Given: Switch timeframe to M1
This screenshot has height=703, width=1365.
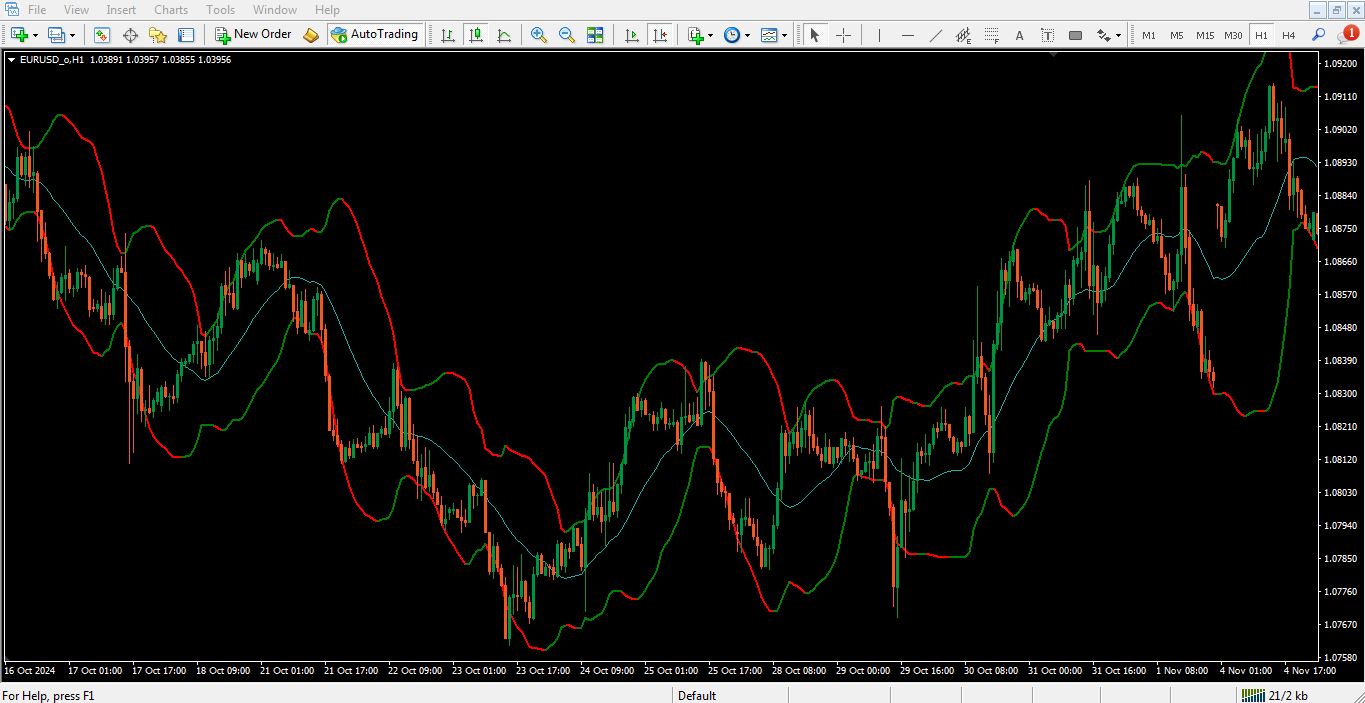Looking at the screenshot, I should 1149,35.
